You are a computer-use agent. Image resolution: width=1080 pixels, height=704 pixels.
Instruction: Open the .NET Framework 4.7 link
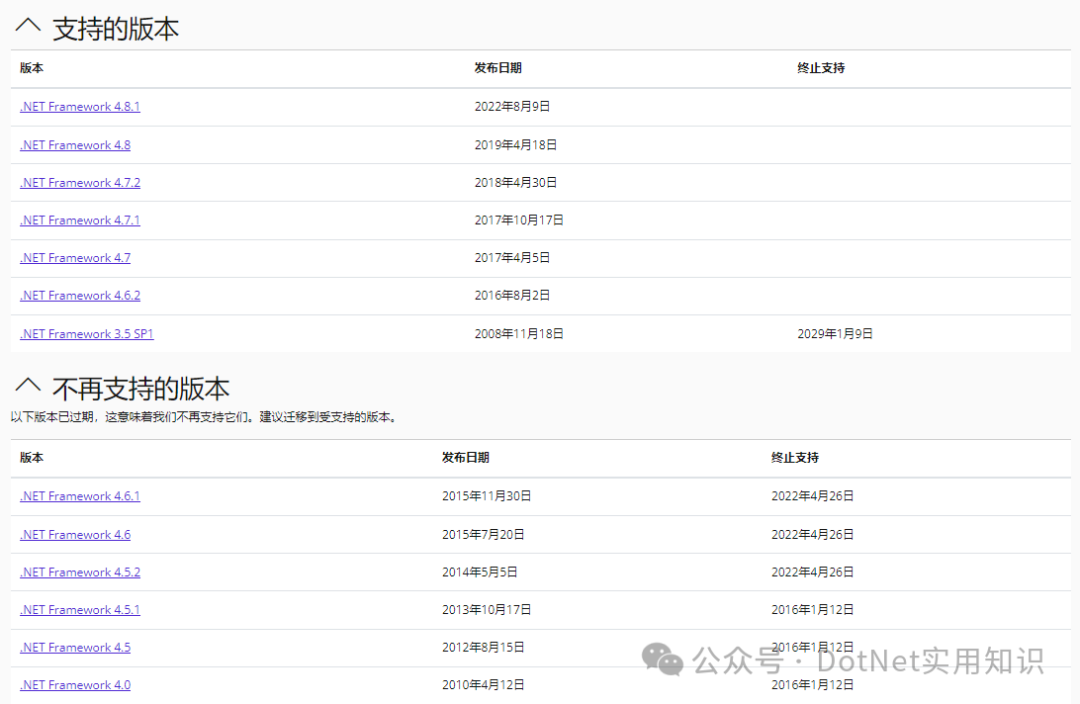click(75, 258)
